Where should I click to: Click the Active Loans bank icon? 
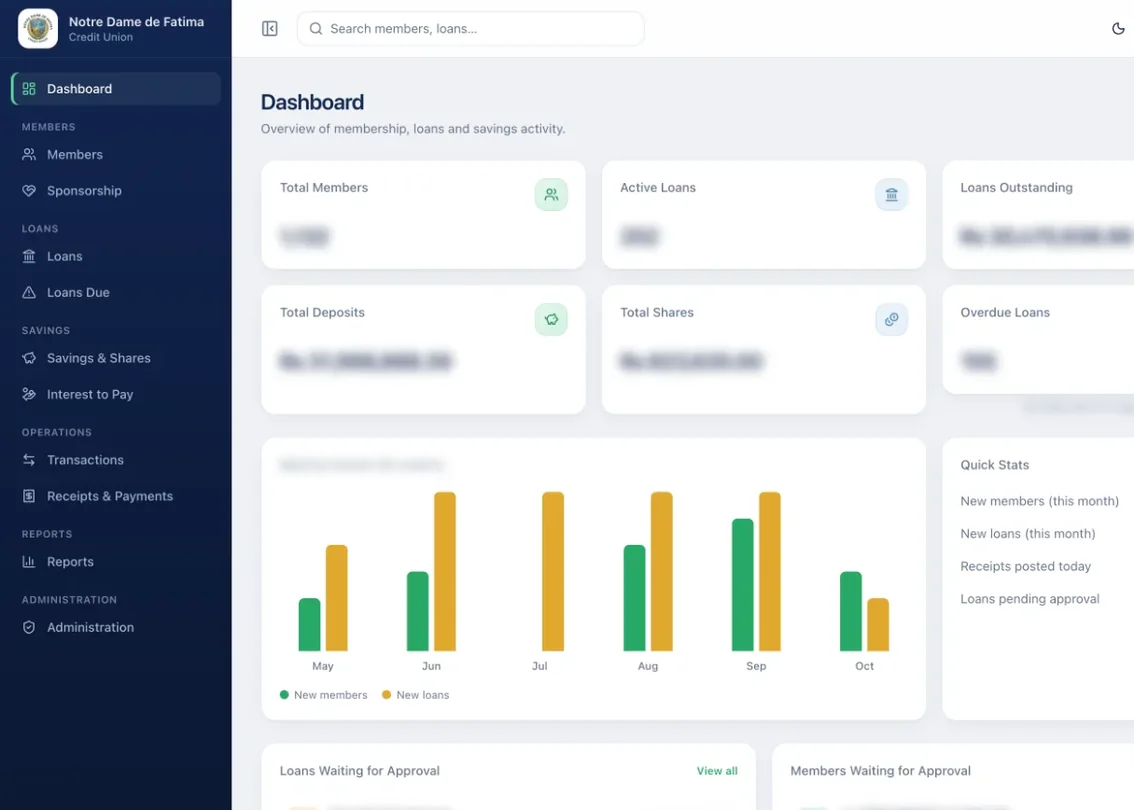[892, 195]
